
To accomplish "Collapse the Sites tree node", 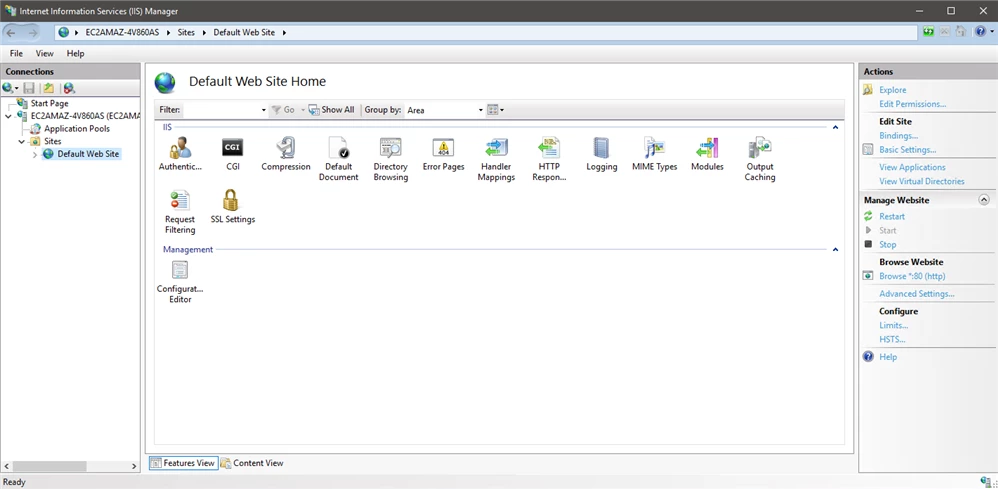I will click(22, 141).
